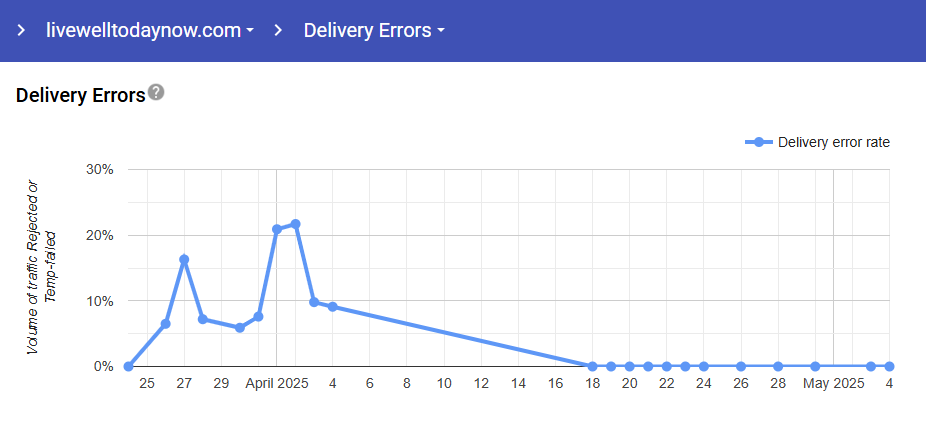Select the March 28 data point

(203, 319)
